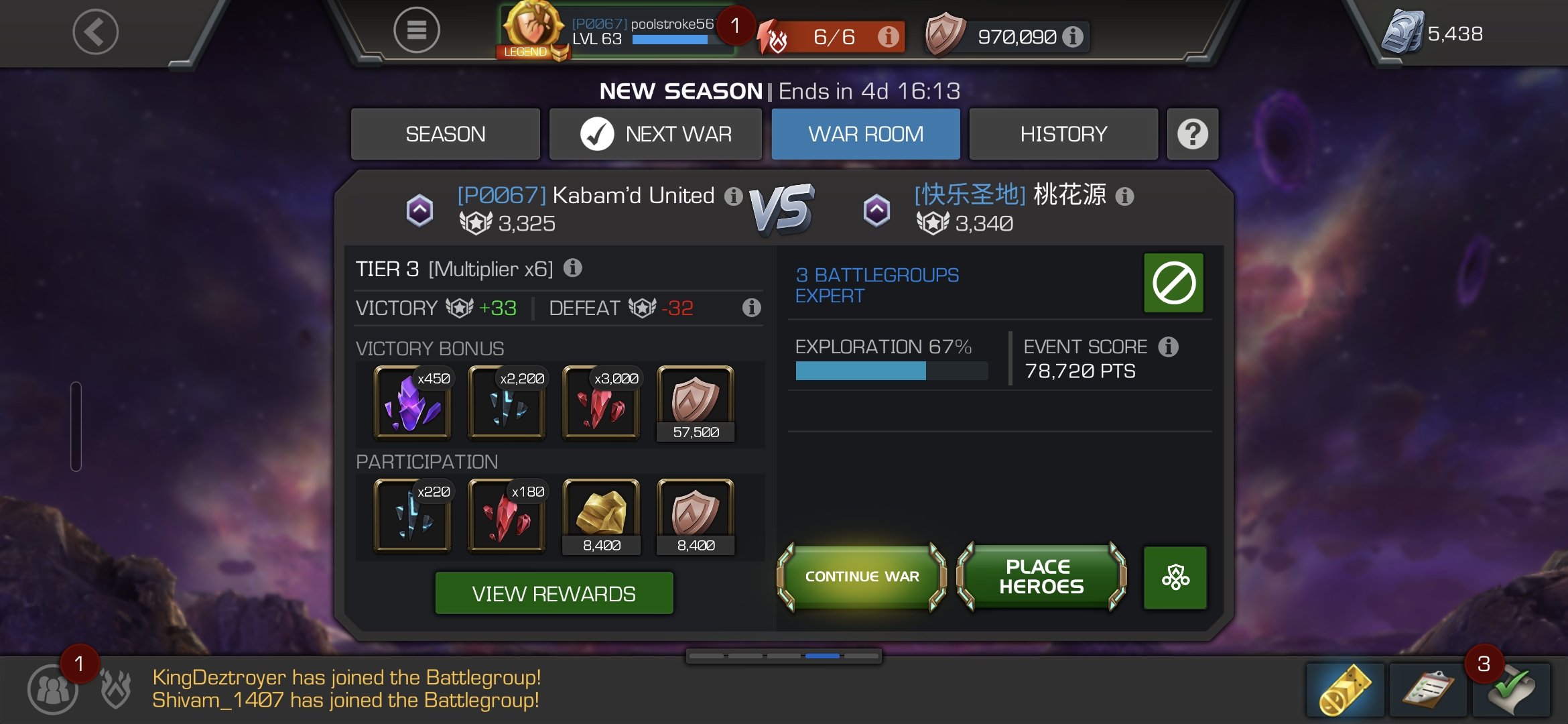Click the Place Heroes button
The image size is (1568, 724).
1041,577
